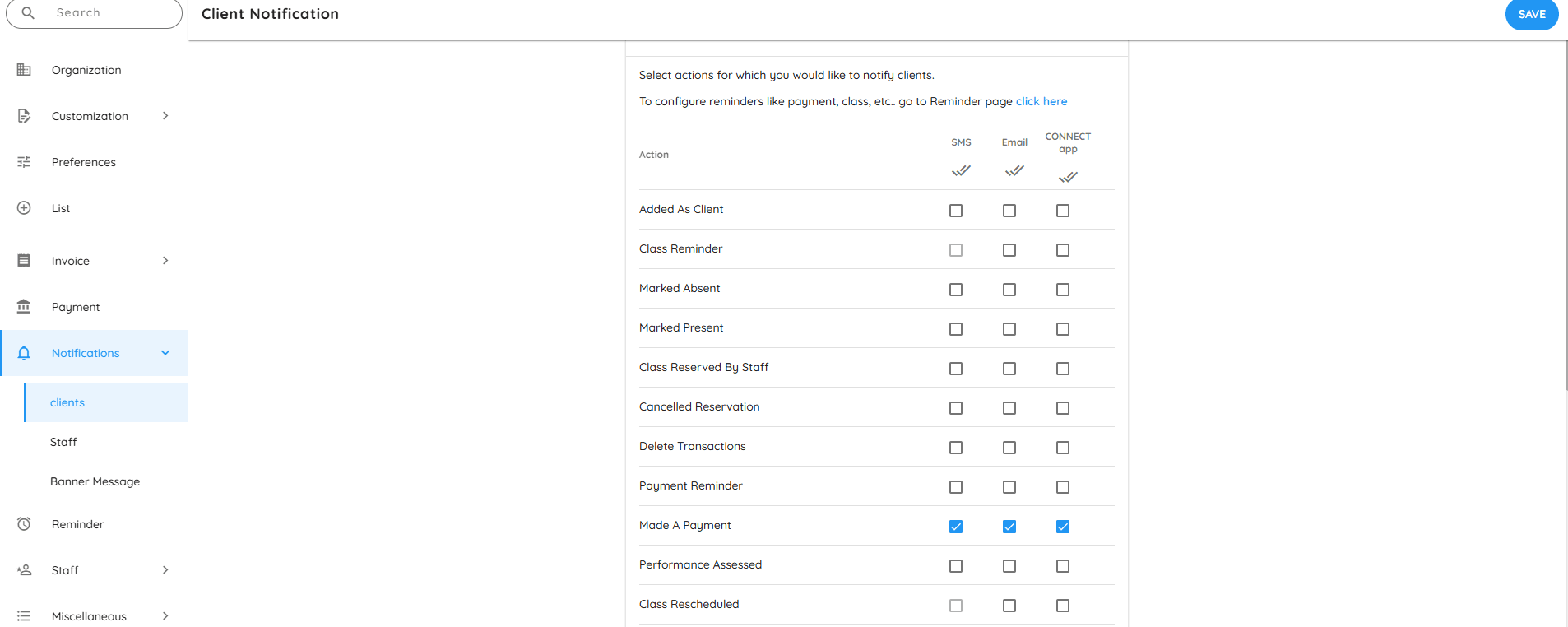Click the SAVE button
The width and height of the screenshot is (1568, 627).
(x=1531, y=14)
